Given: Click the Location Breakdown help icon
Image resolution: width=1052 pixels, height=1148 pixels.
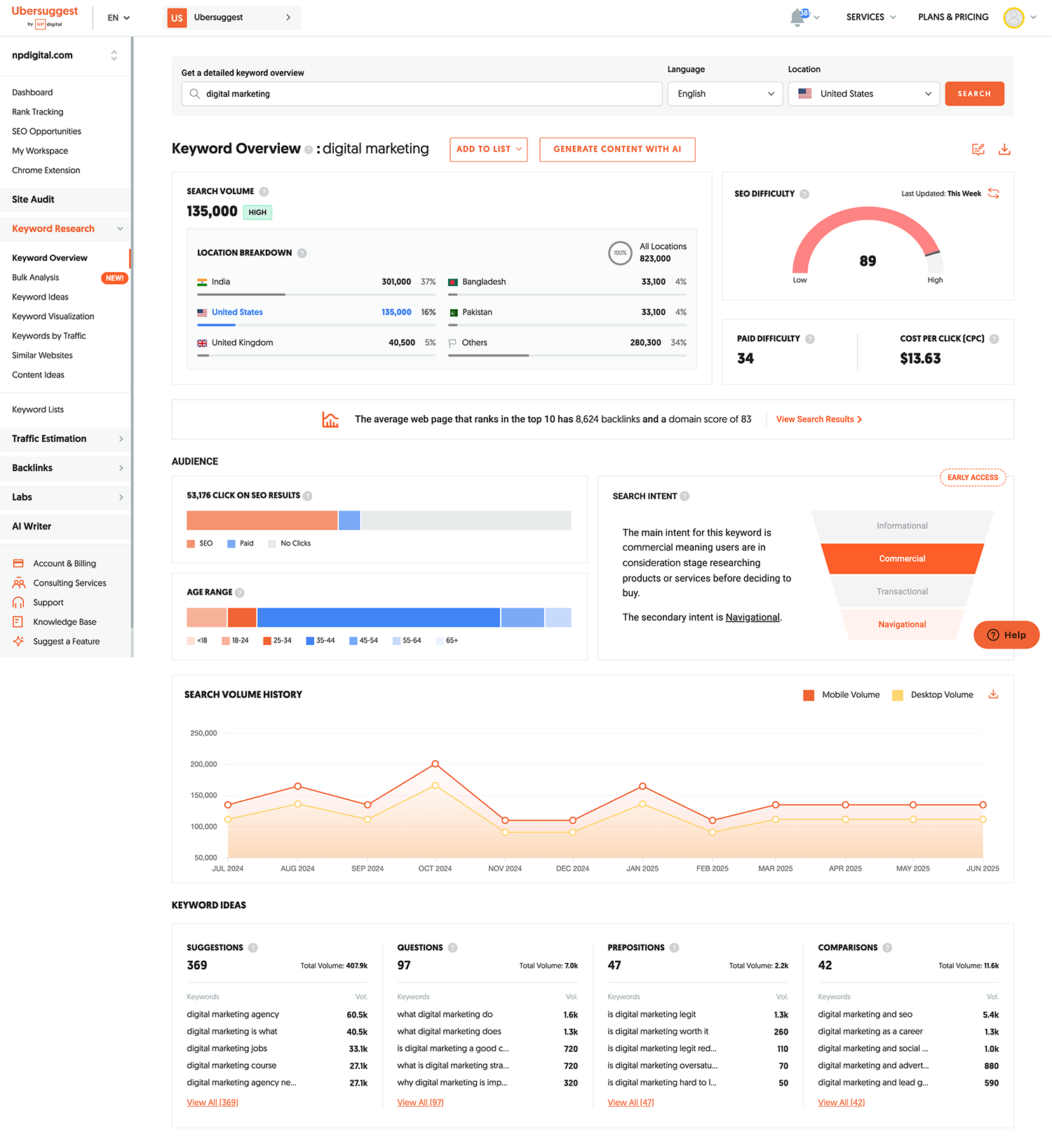Looking at the screenshot, I should click(x=302, y=253).
